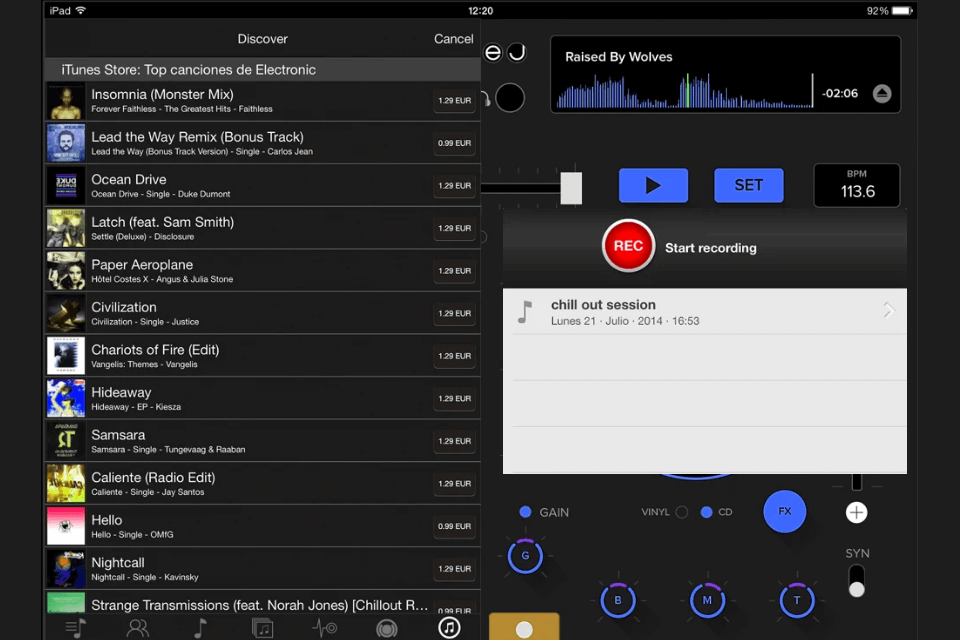960x640 pixels.
Task: Select song title Samsara
Action: (118, 435)
